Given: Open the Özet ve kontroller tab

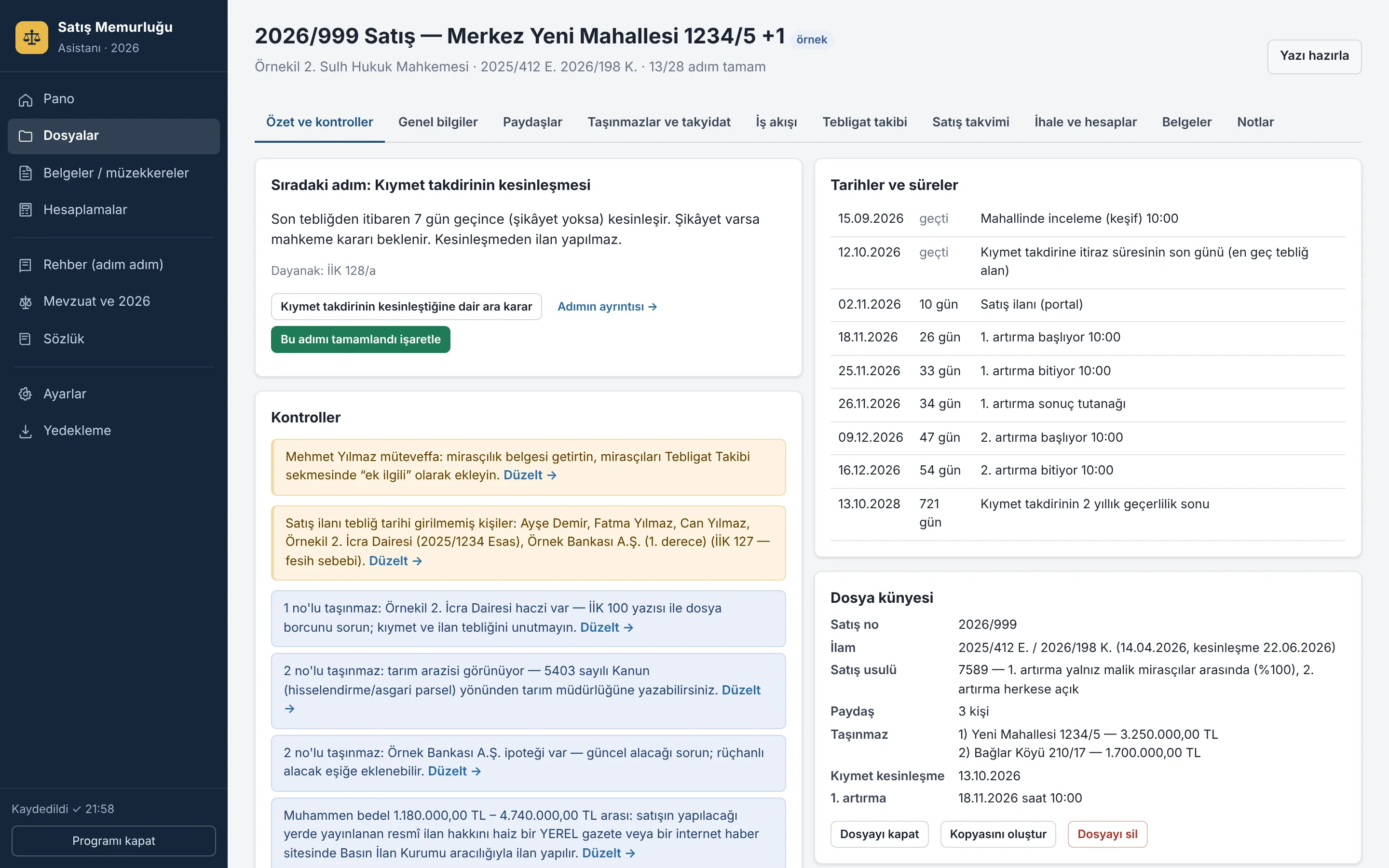Looking at the screenshot, I should coord(319,122).
